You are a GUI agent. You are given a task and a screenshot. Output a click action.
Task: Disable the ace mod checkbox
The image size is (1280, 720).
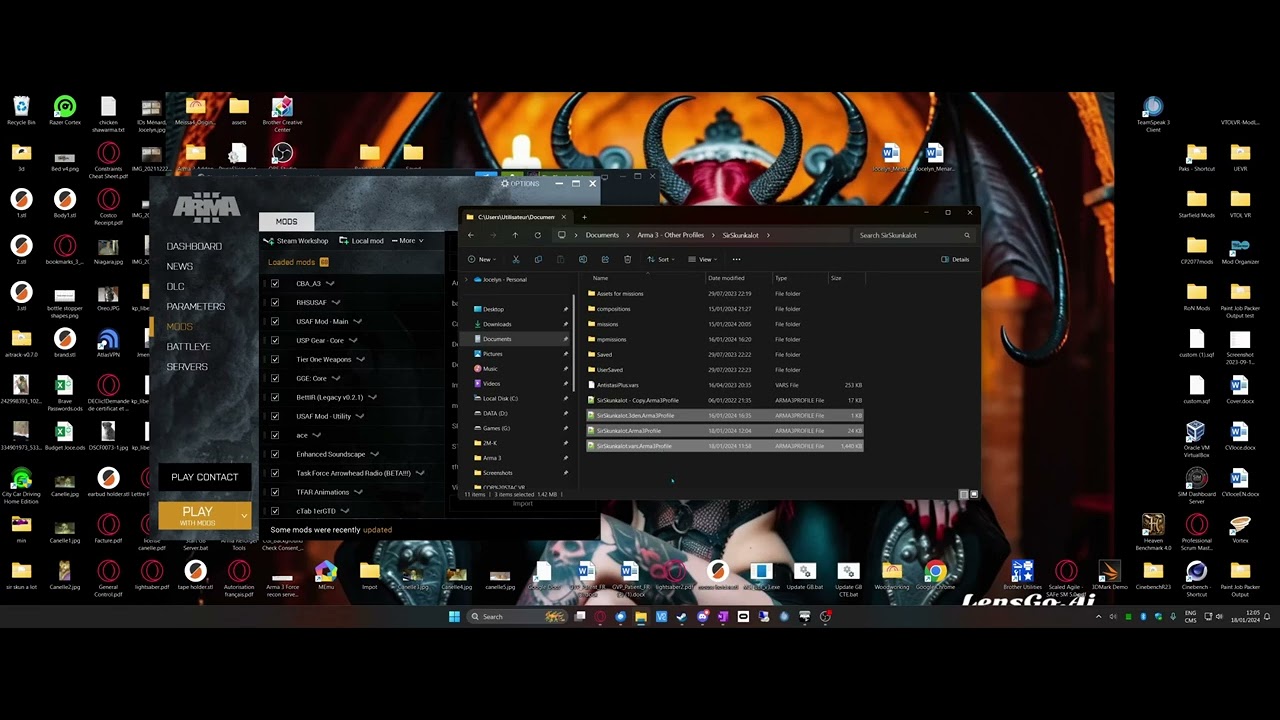(275, 435)
